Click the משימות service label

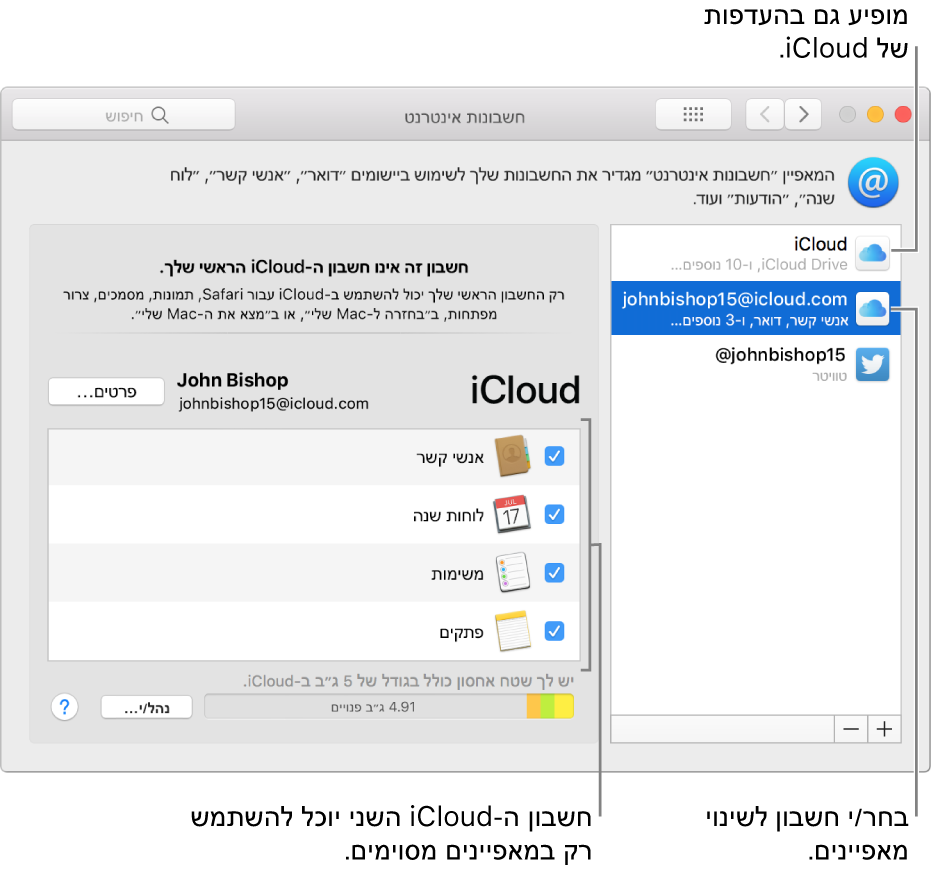click(x=457, y=573)
